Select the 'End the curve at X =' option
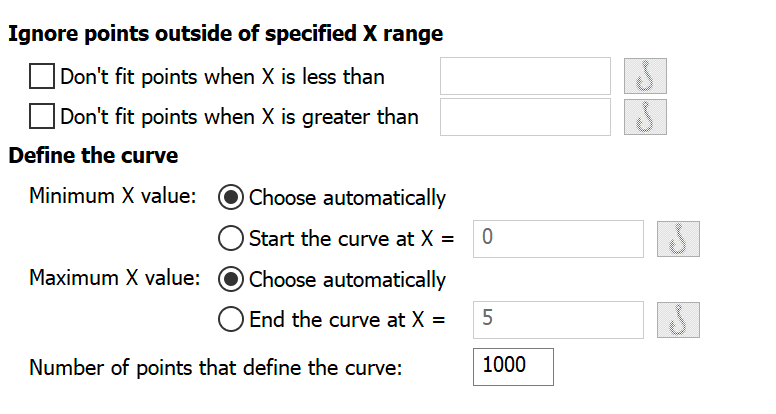Screen dimensions: 776x414 230,320
